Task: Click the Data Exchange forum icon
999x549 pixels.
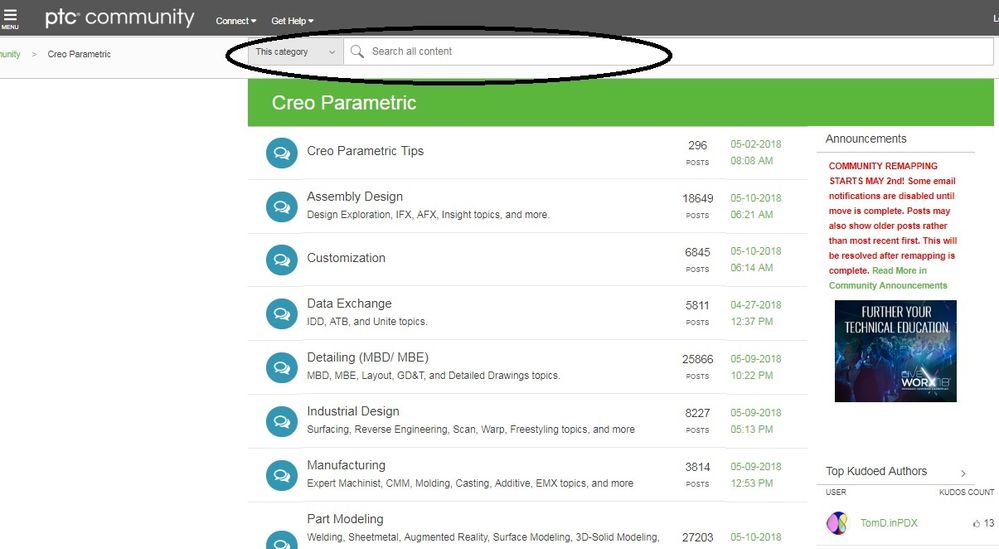Action: coord(282,314)
